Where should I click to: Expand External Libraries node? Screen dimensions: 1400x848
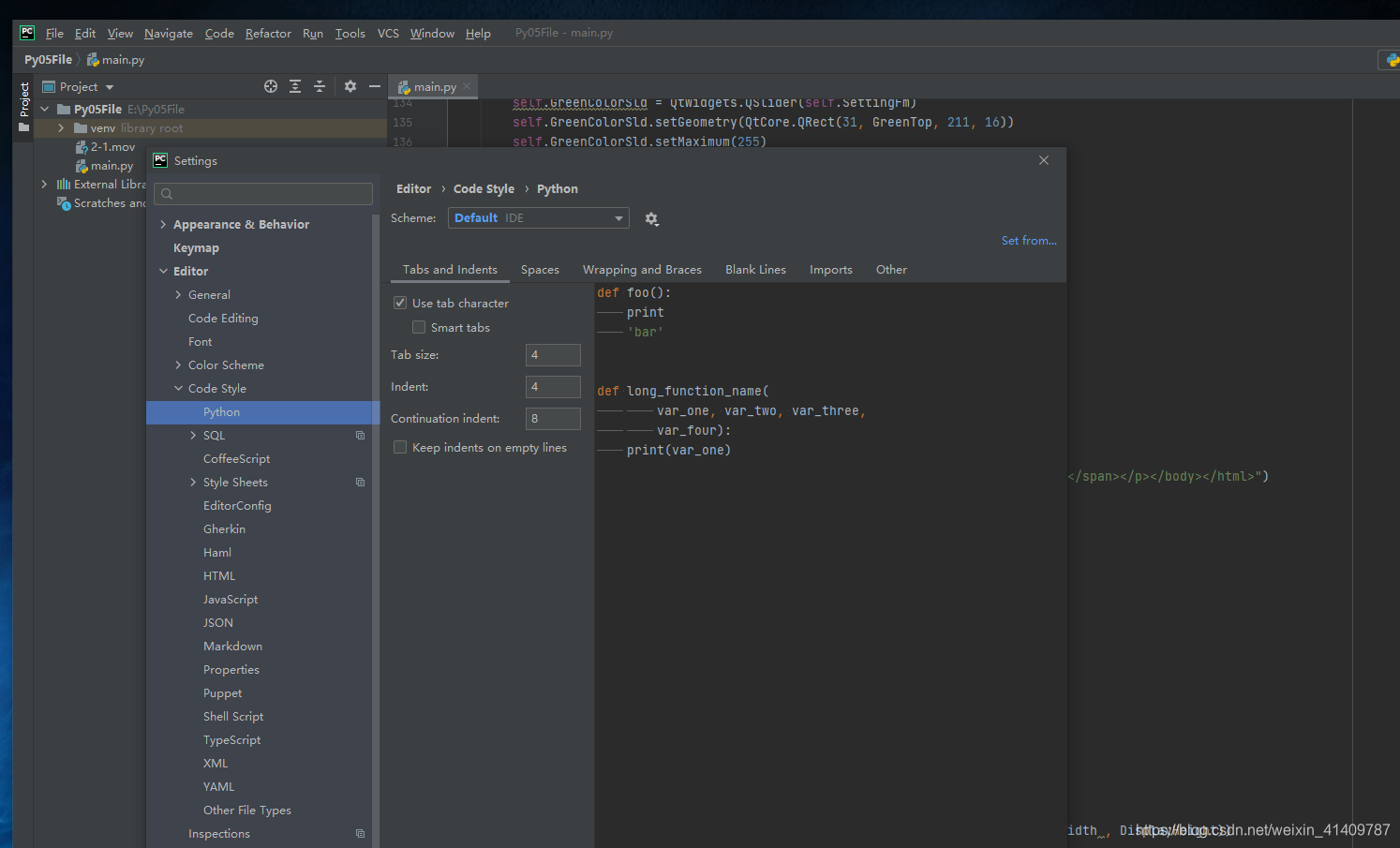pos(44,184)
